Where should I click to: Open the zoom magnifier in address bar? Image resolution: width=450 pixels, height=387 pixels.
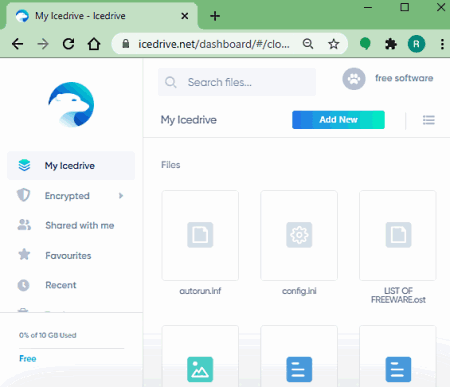tap(308, 44)
